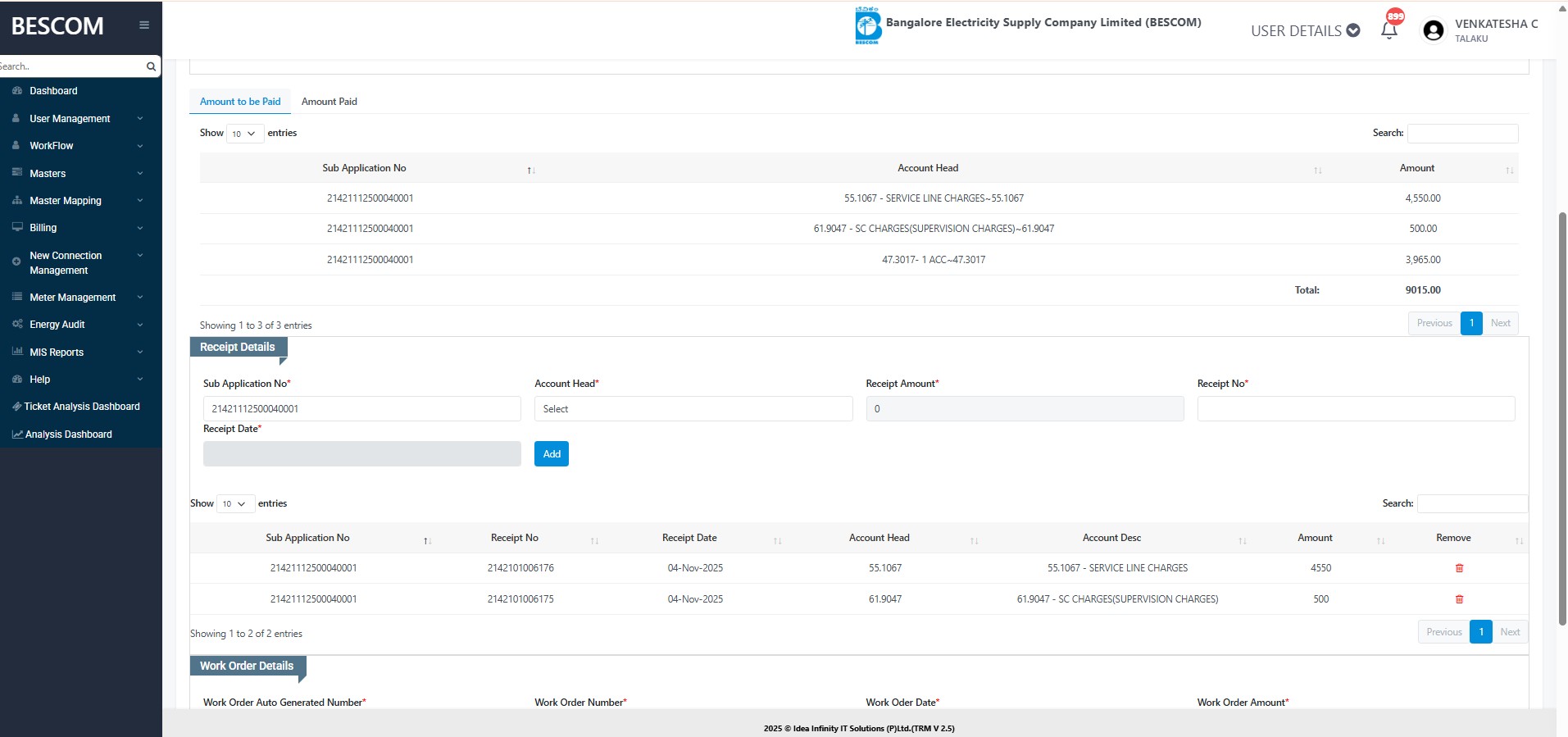Open the Help menu
This screenshot has height=737, width=1568.
tap(80, 380)
